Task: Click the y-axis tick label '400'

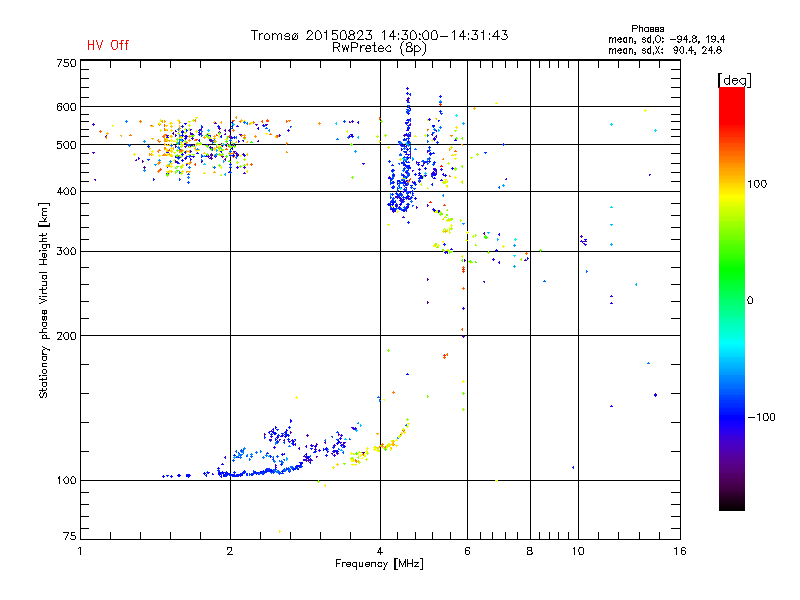Action: point(66,191)
